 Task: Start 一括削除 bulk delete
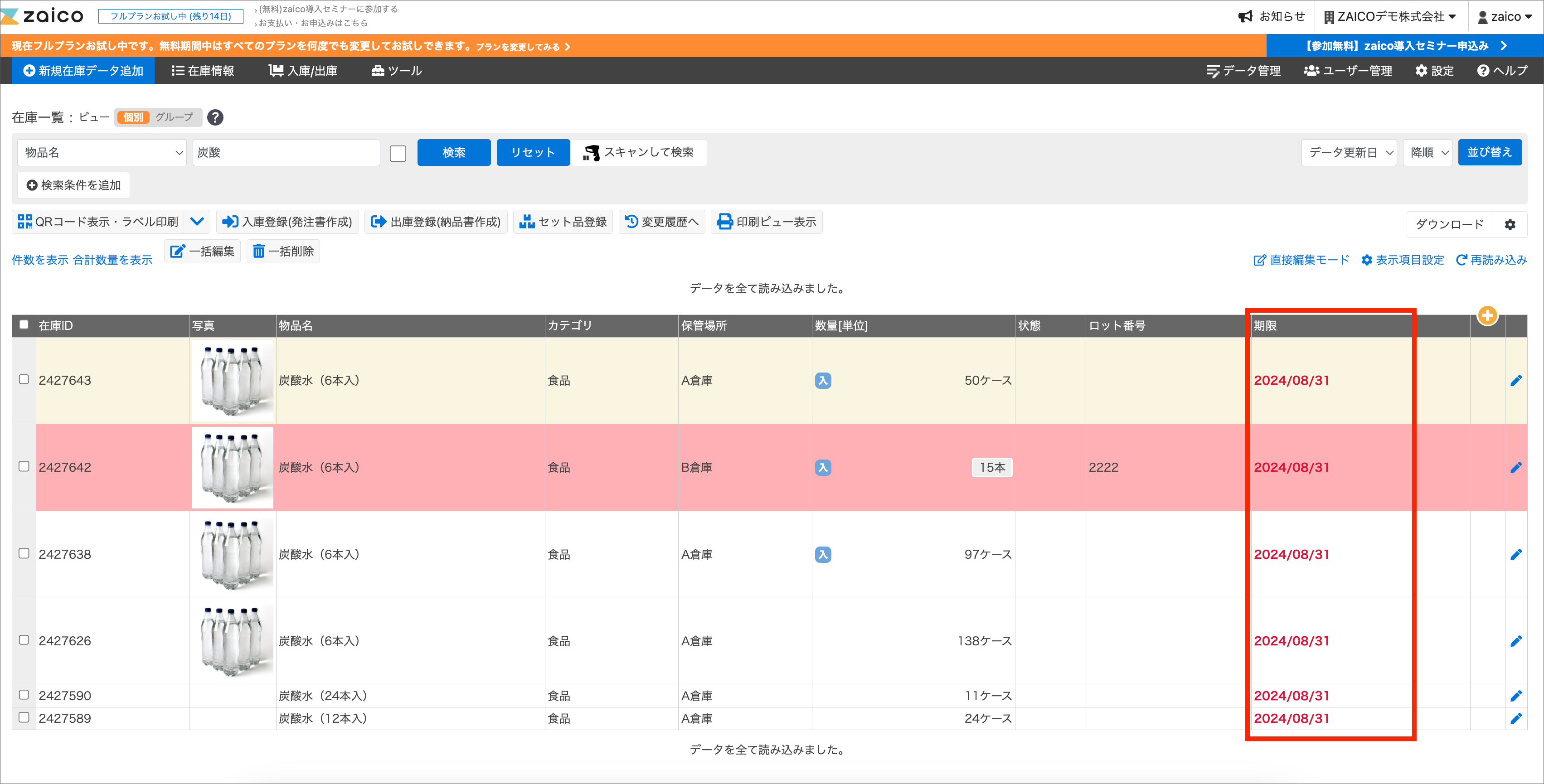(x=283, y=251)
